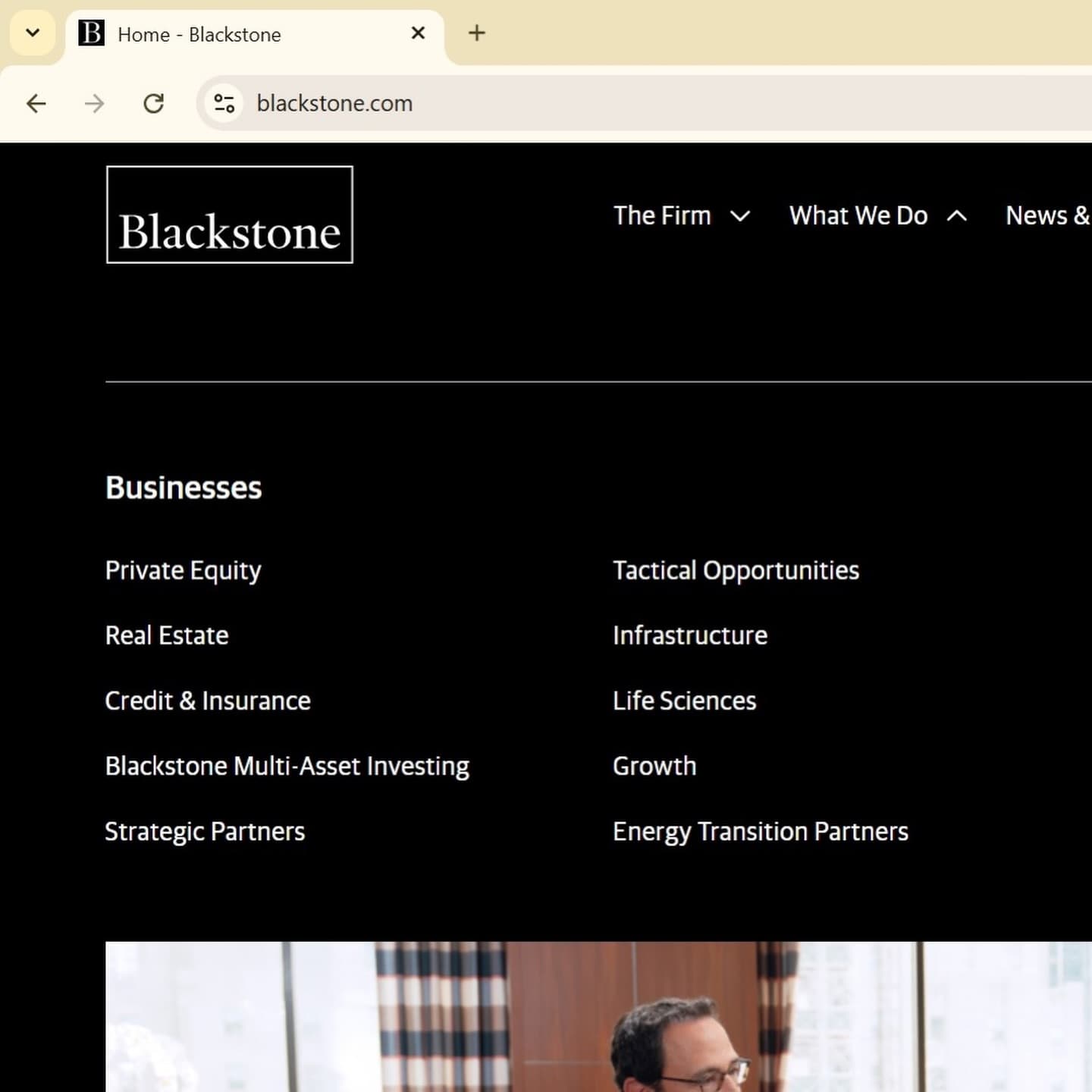Go forward to the next page
The height and width of the screenshot is (1092, 1092).
pyautogui.click(x=95, y=103)
